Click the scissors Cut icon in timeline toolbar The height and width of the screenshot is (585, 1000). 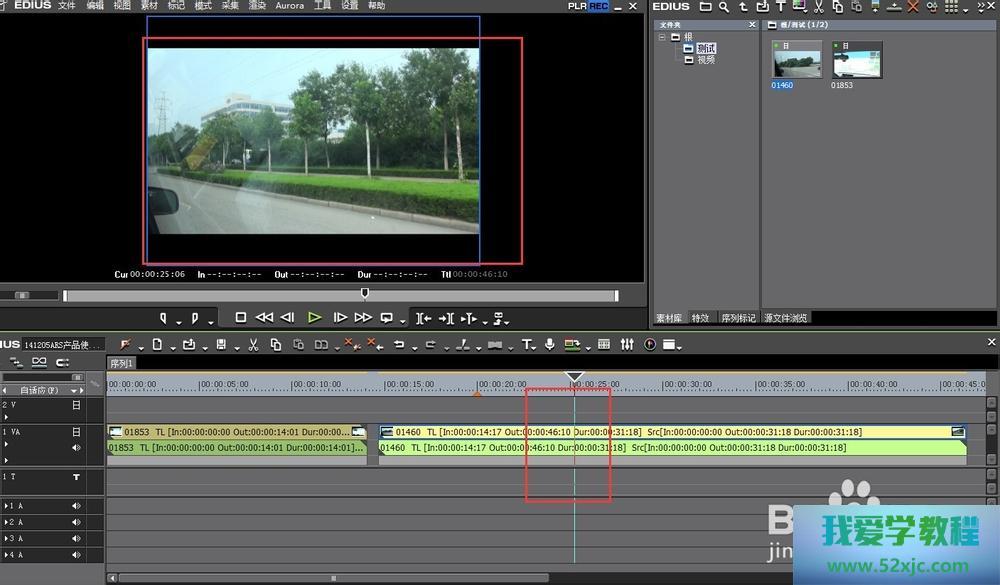253,345
